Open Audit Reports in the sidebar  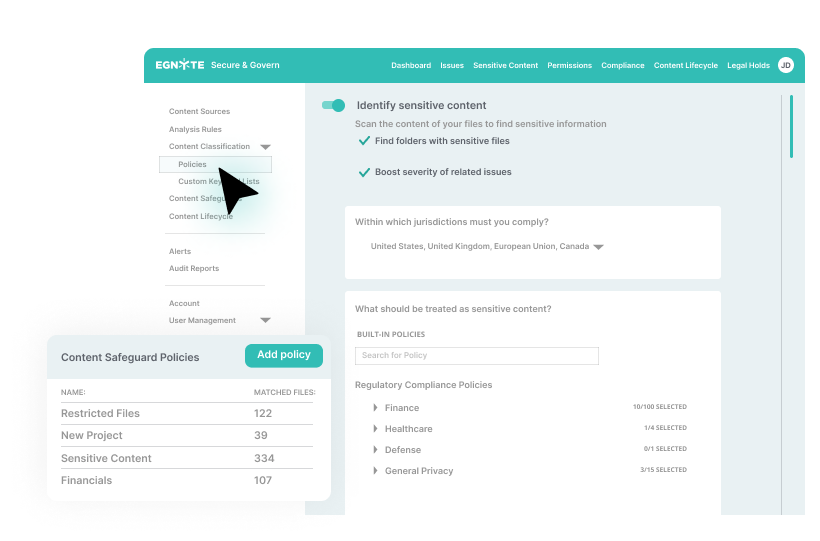coord(194,268)
